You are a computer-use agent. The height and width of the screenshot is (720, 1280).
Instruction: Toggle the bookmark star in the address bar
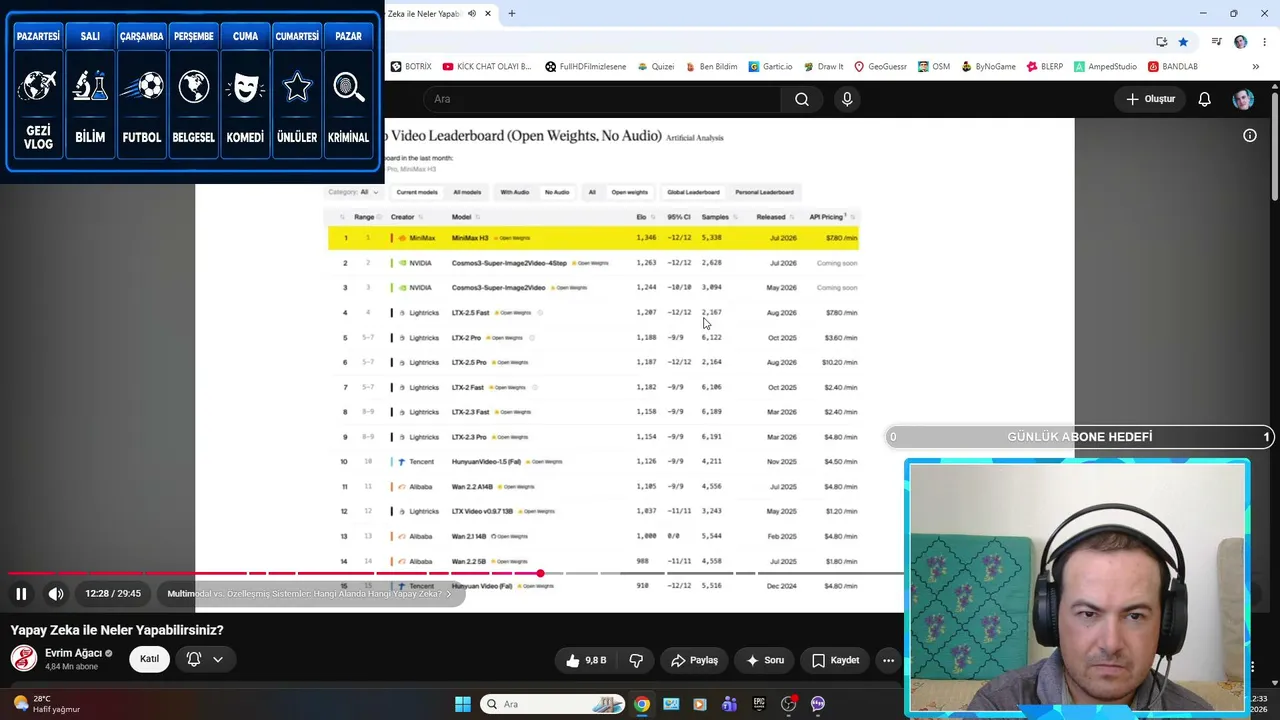[1183, 42]
